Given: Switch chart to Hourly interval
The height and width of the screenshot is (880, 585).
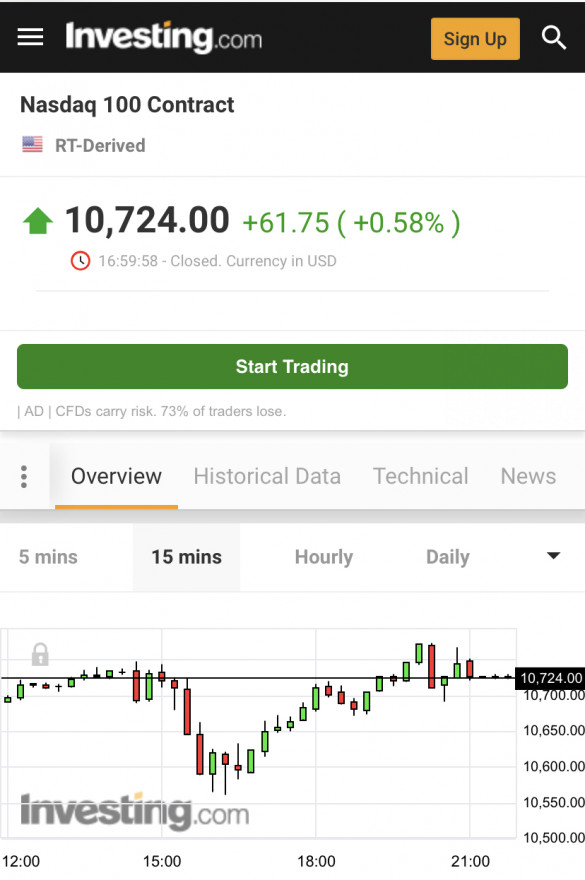Looking at the screenshot, I should coord(324,557).
